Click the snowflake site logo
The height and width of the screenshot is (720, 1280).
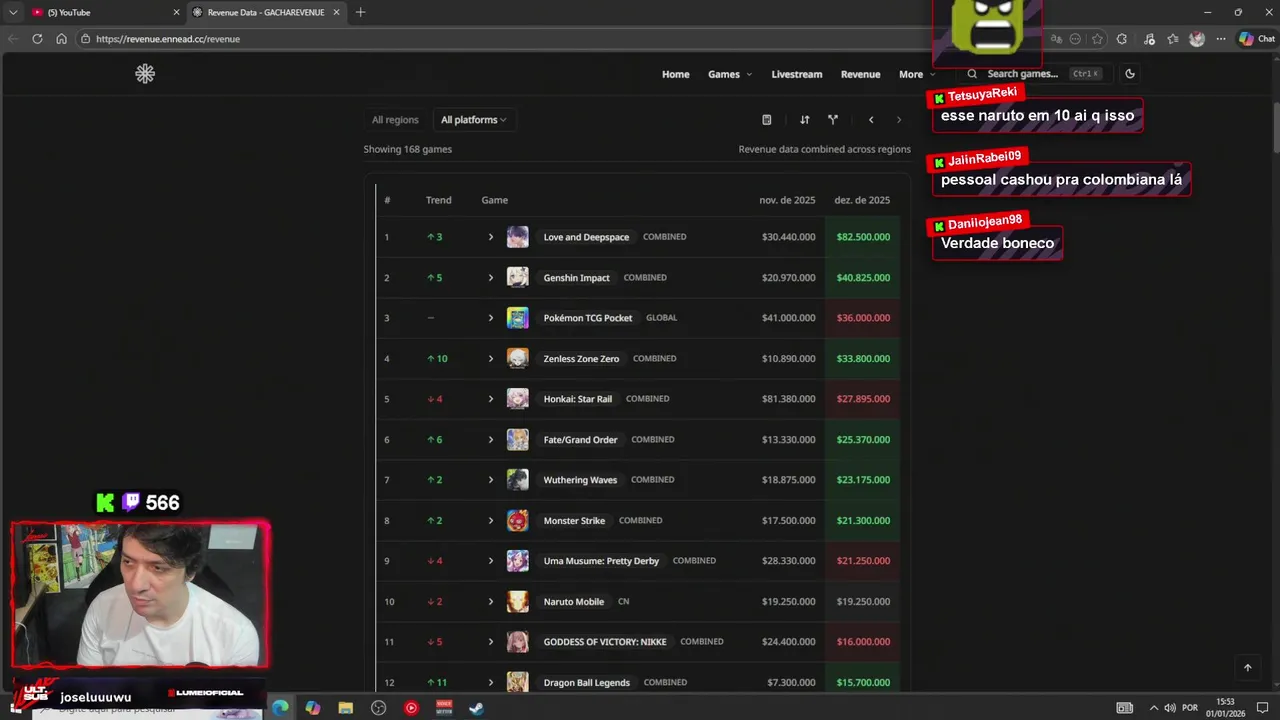pos(145,74)
